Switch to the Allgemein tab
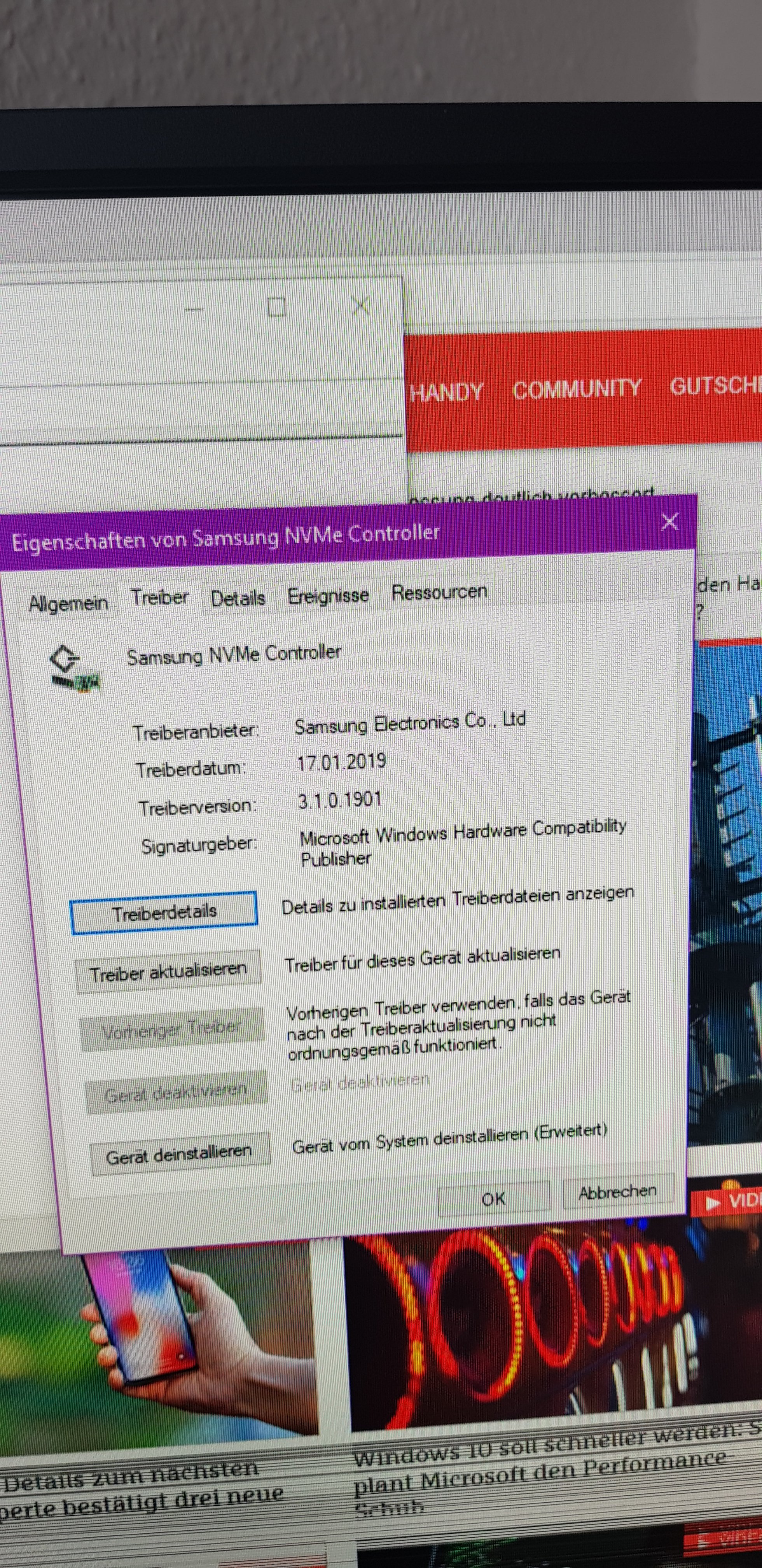This screenshot has height=1568, width=762. [x=68, y=603]
